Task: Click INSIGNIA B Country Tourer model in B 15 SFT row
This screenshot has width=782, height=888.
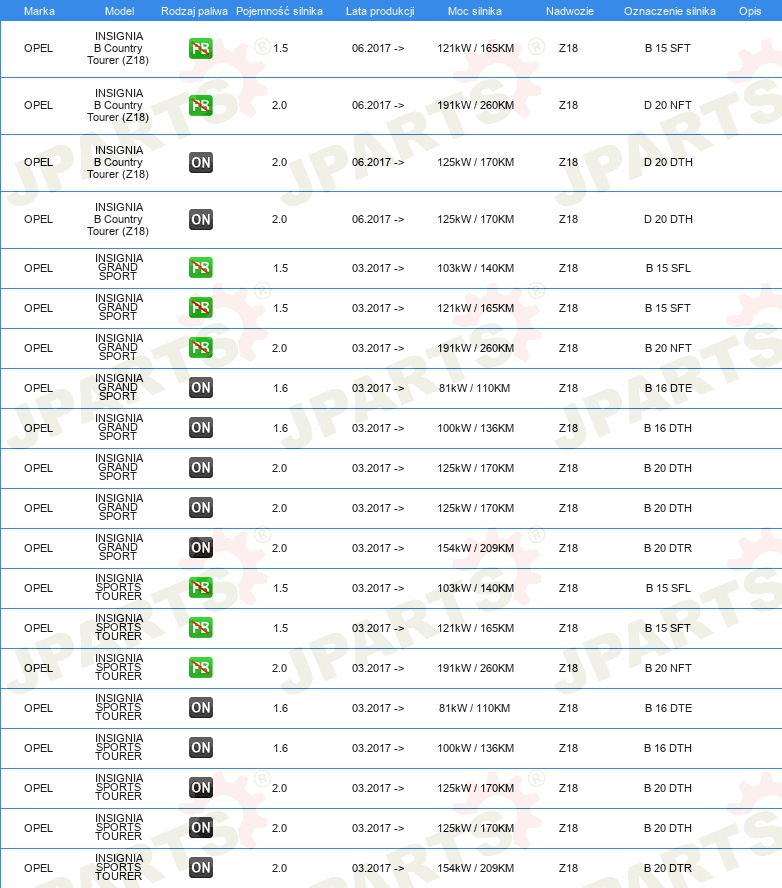Action: point(118,48)
